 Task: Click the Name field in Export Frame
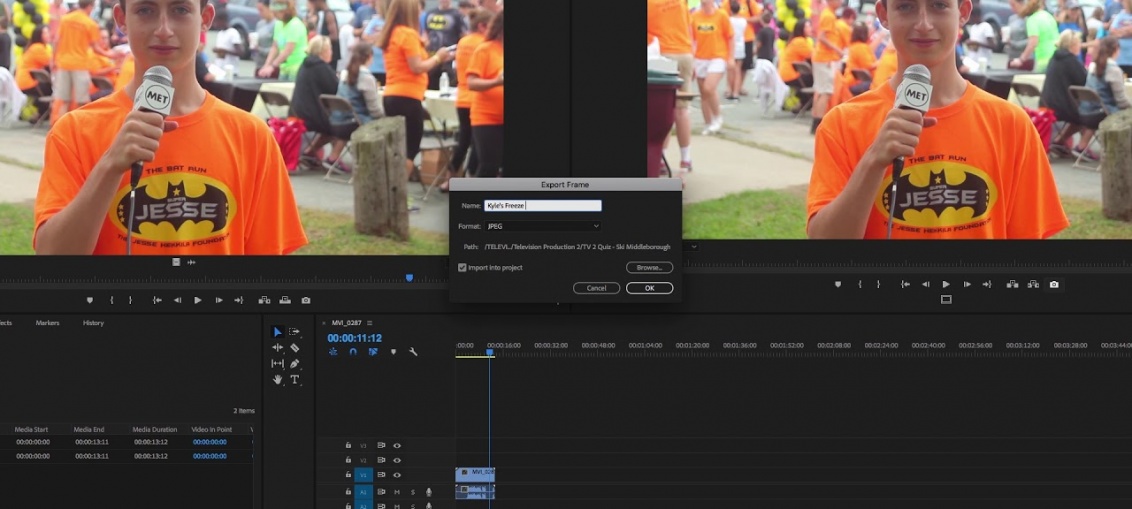click(x=543, y=206)
